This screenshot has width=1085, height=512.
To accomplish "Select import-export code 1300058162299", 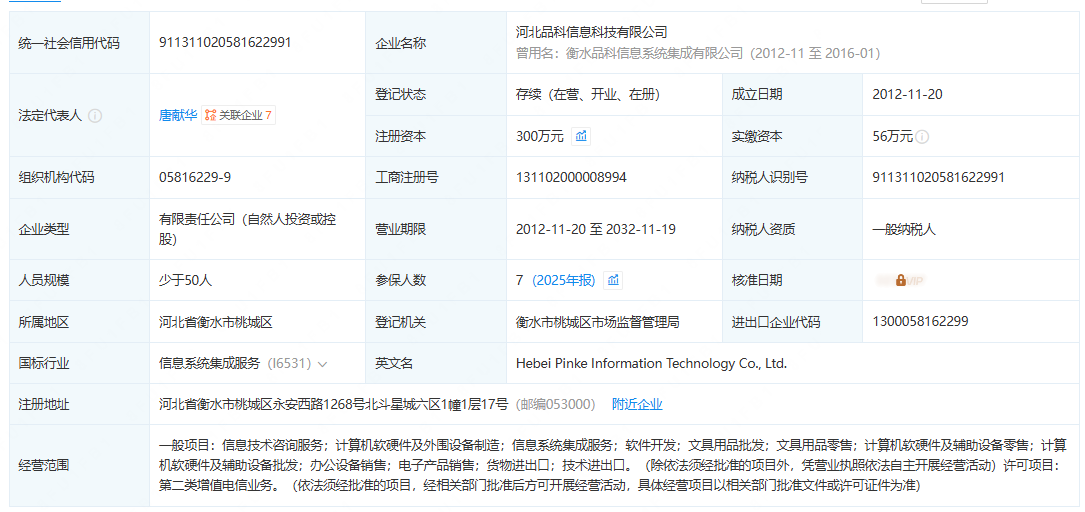I will (920, 321).
